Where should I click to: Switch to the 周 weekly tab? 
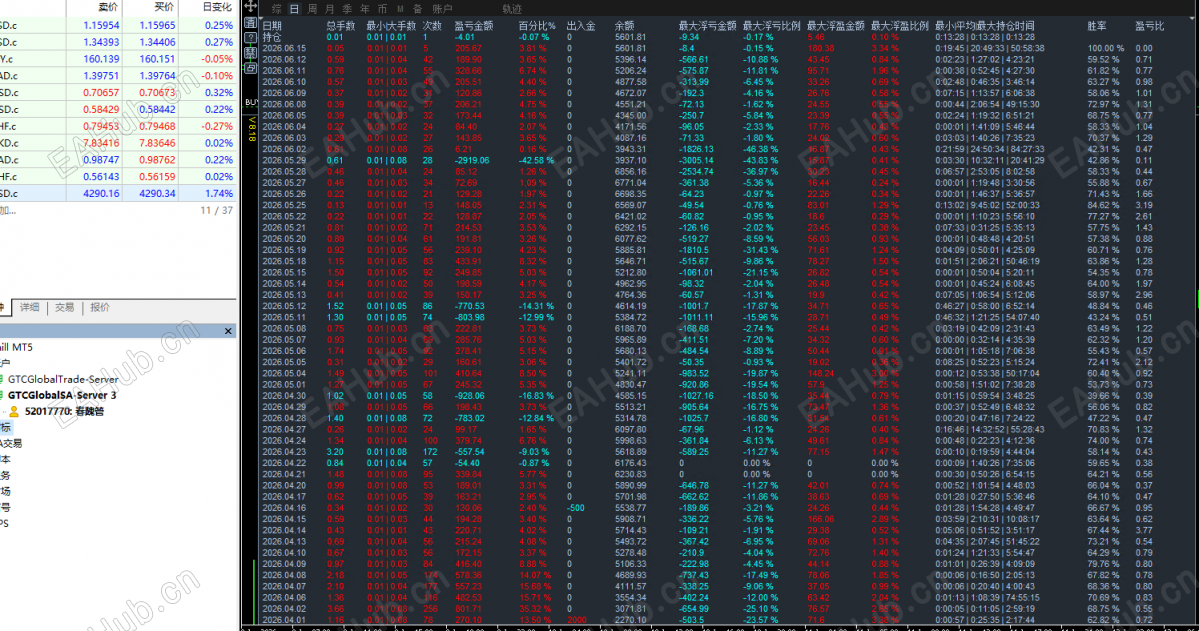click(x=312, y=9)
